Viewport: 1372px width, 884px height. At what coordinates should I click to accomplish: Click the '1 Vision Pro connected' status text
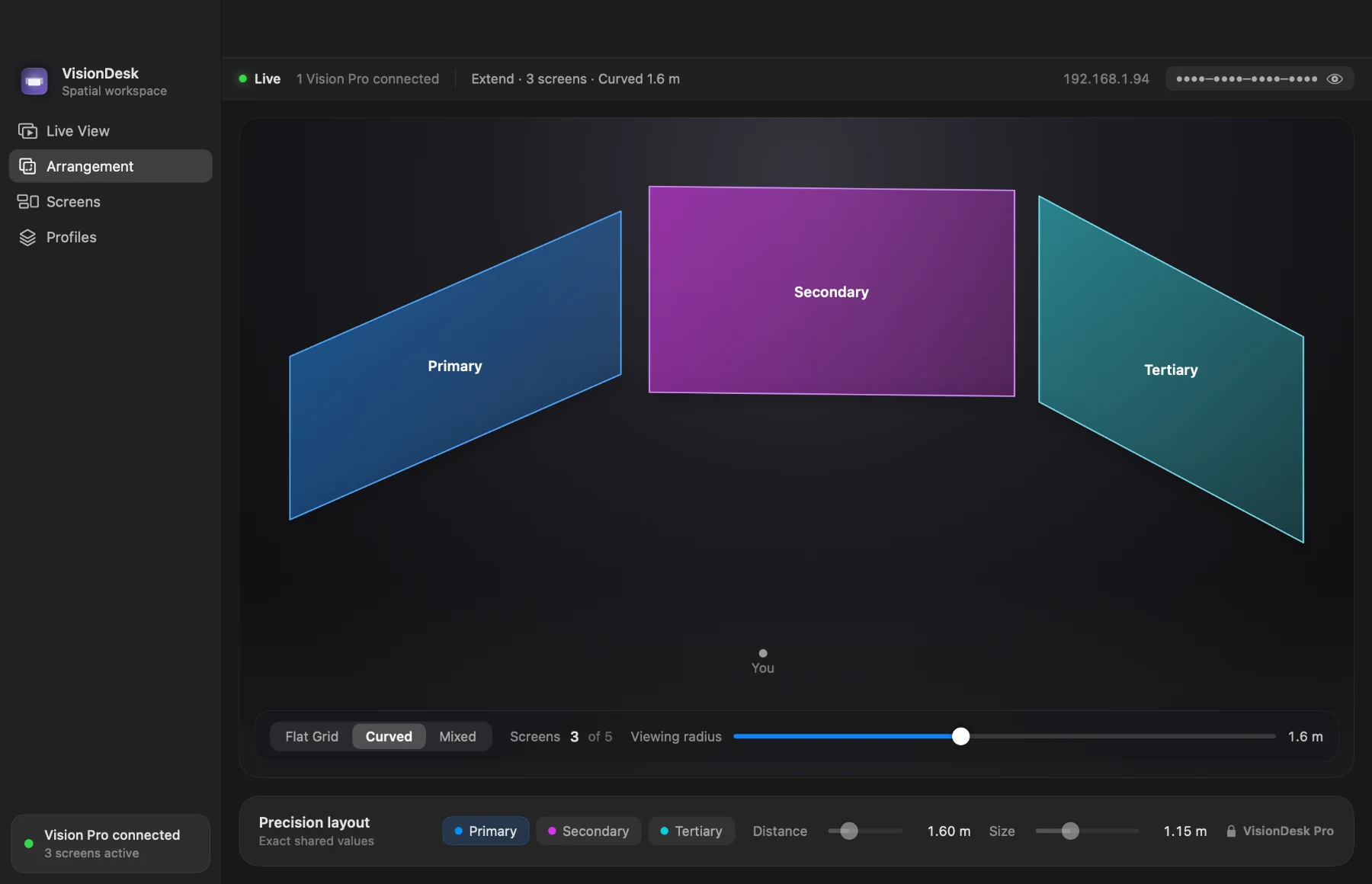tap(367, 78)
